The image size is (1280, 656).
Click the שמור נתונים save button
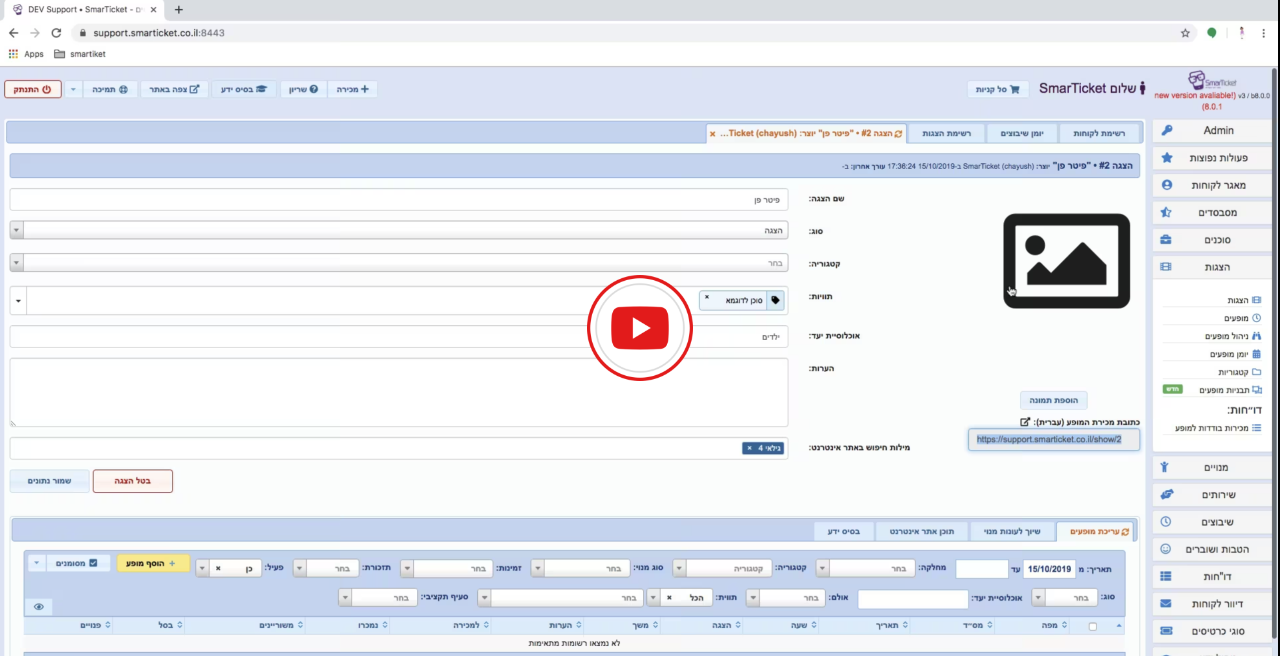tap(49, 481)
